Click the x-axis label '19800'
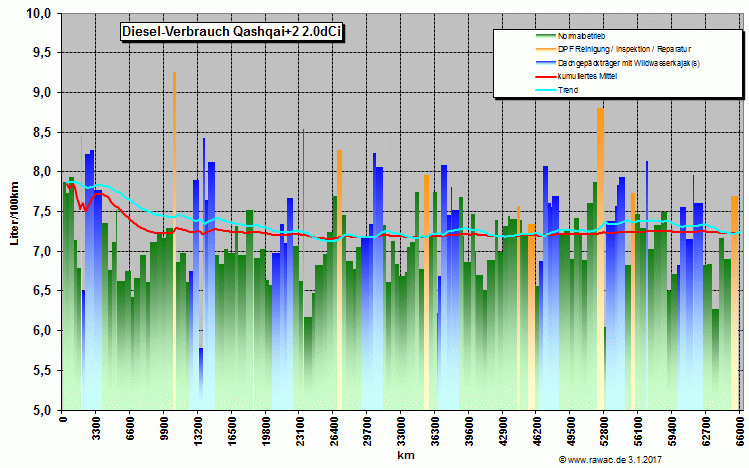749x468 pixels. point(266,431)
